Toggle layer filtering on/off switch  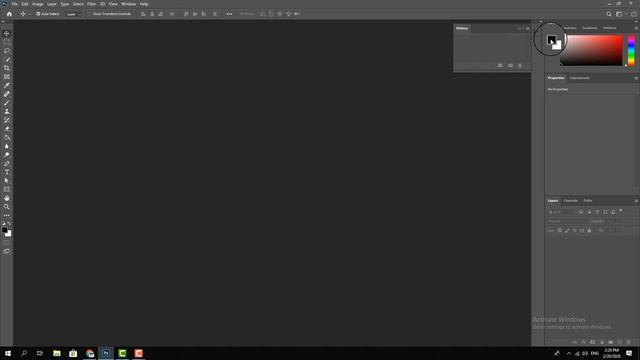(621, 211)
